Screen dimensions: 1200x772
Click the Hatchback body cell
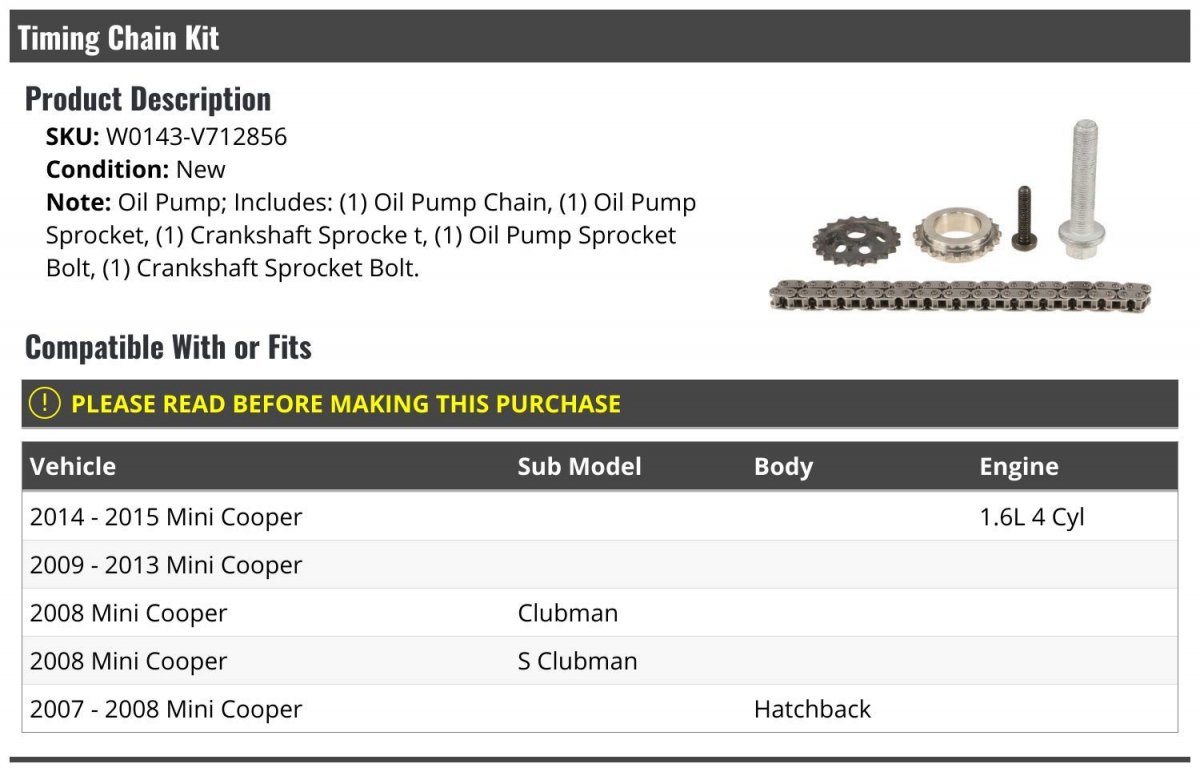pos(812,709)
